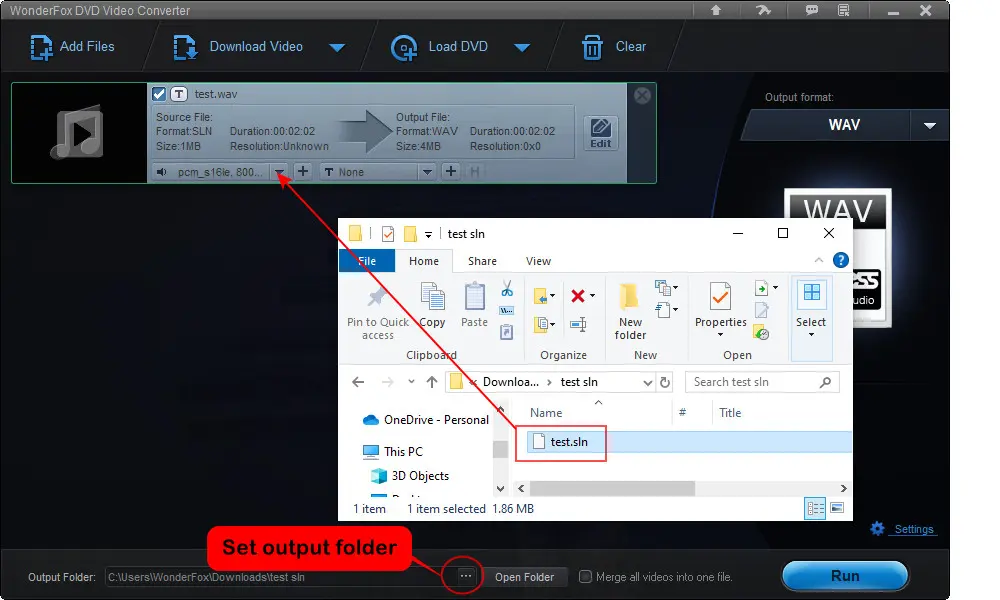Click the Explorer help question mark icon
1000x600 pixels.
pos(841,260)
